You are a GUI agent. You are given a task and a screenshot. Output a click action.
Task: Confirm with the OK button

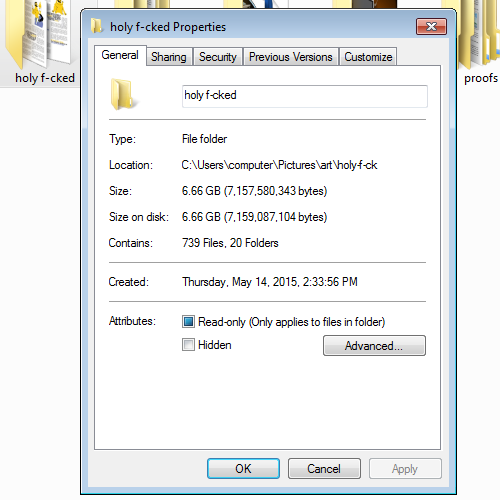pos(243,469)
